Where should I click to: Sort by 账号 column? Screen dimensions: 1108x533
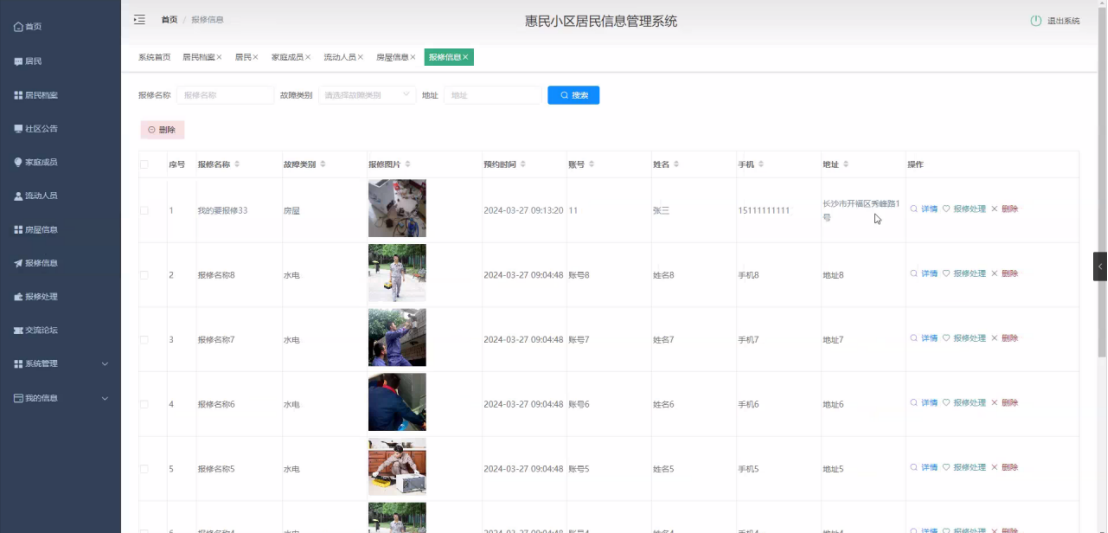pos(591,164)
